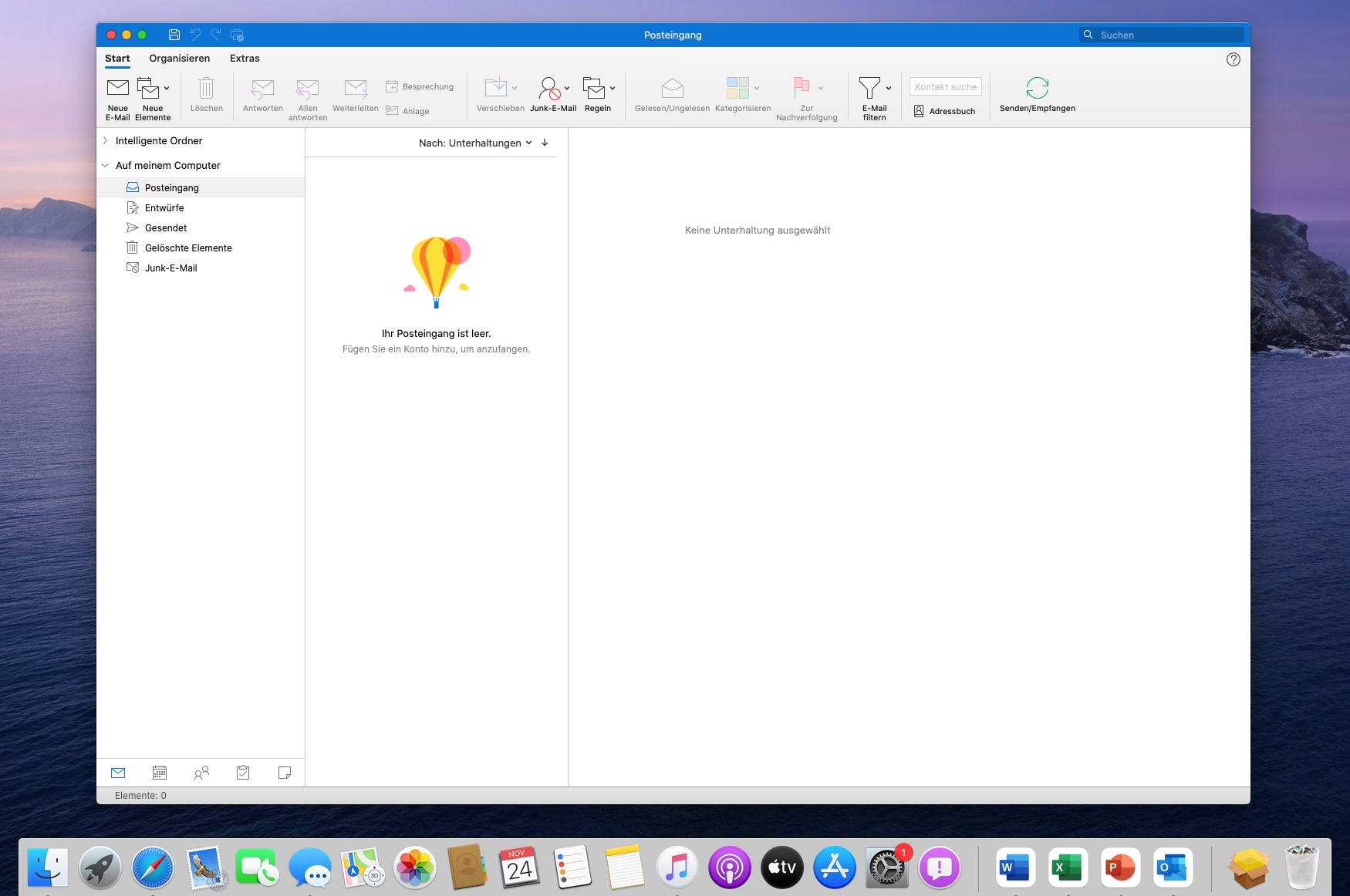
Task: Open the Organisieren ribbon tab
Action: (179, 59)
